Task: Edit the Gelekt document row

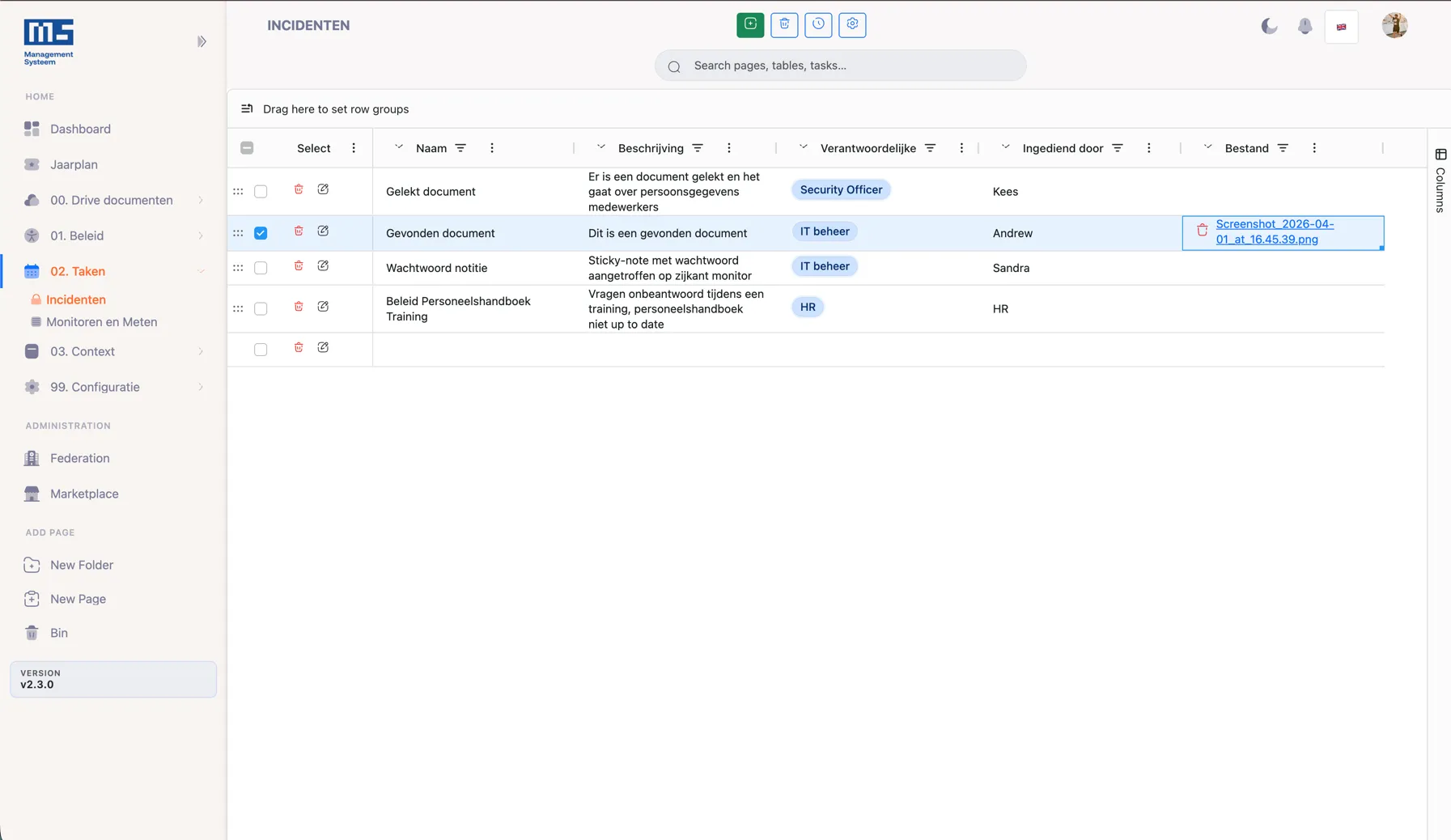Action: point(323,189)
